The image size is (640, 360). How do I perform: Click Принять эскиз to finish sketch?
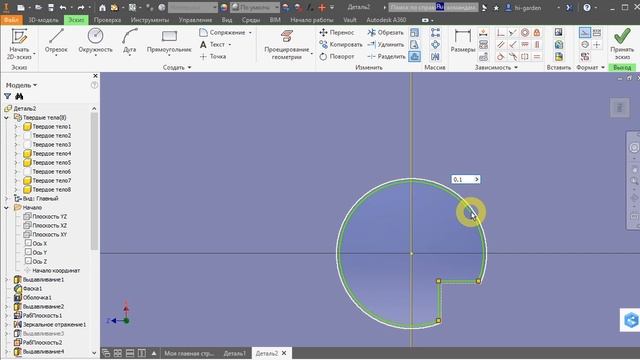click(x=622, y=44)
